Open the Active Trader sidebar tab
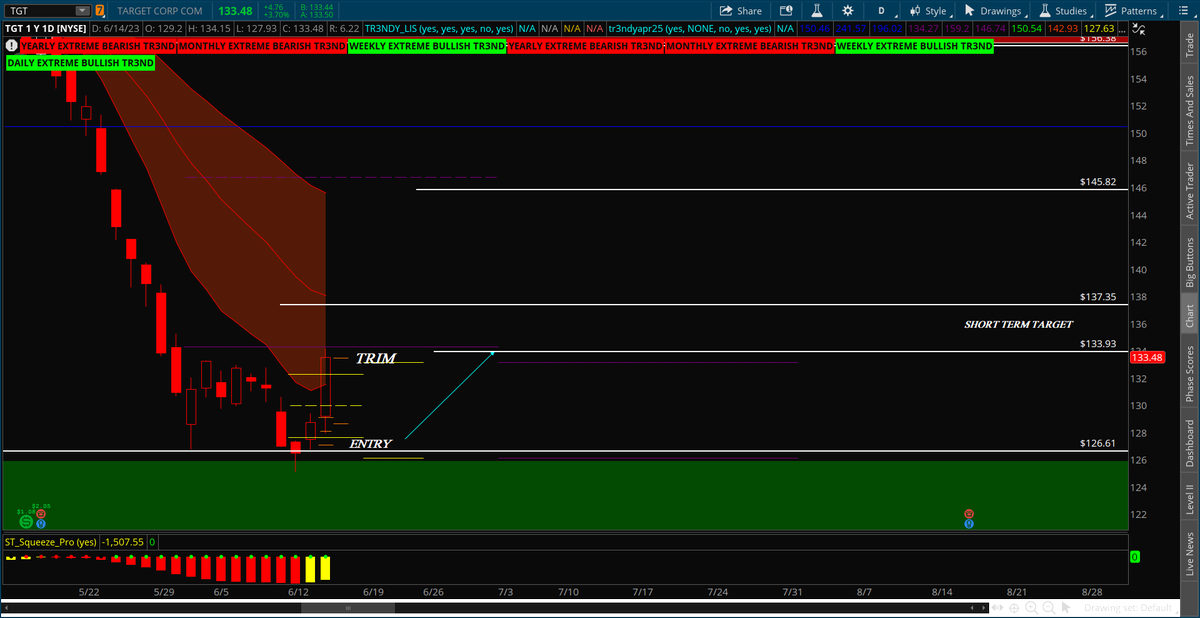The width and height of the screenshot is (1200, 618). [1190, 190]
